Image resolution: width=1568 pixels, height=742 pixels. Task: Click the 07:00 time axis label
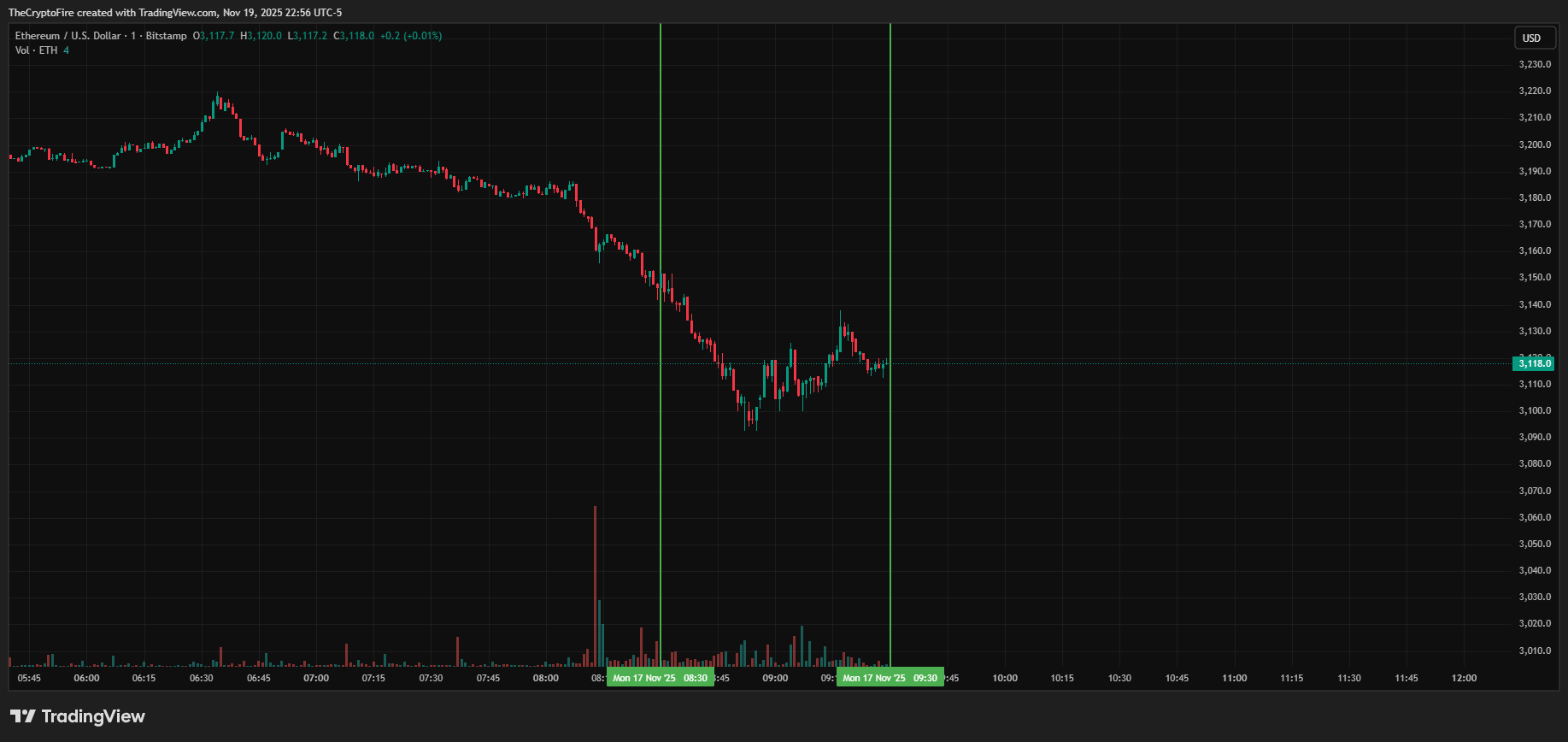pyautogui.click(x=316, y=678)
